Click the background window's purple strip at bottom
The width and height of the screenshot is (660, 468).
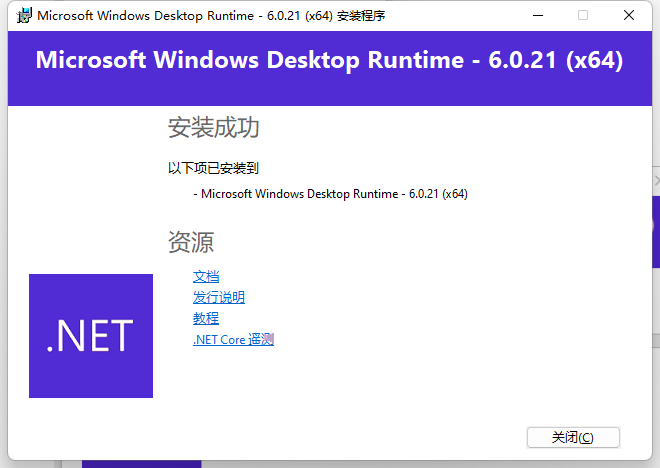pos(141,464)
